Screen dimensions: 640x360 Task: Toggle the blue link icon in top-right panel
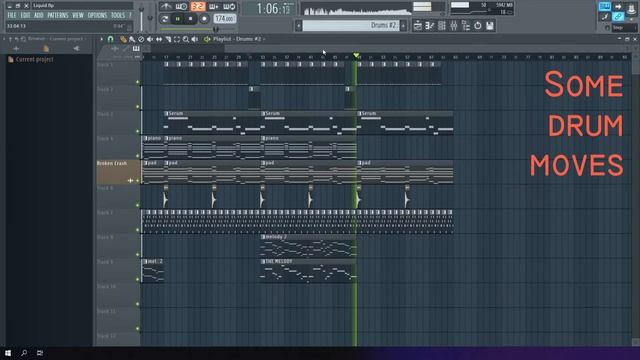(x=618, y=17)
